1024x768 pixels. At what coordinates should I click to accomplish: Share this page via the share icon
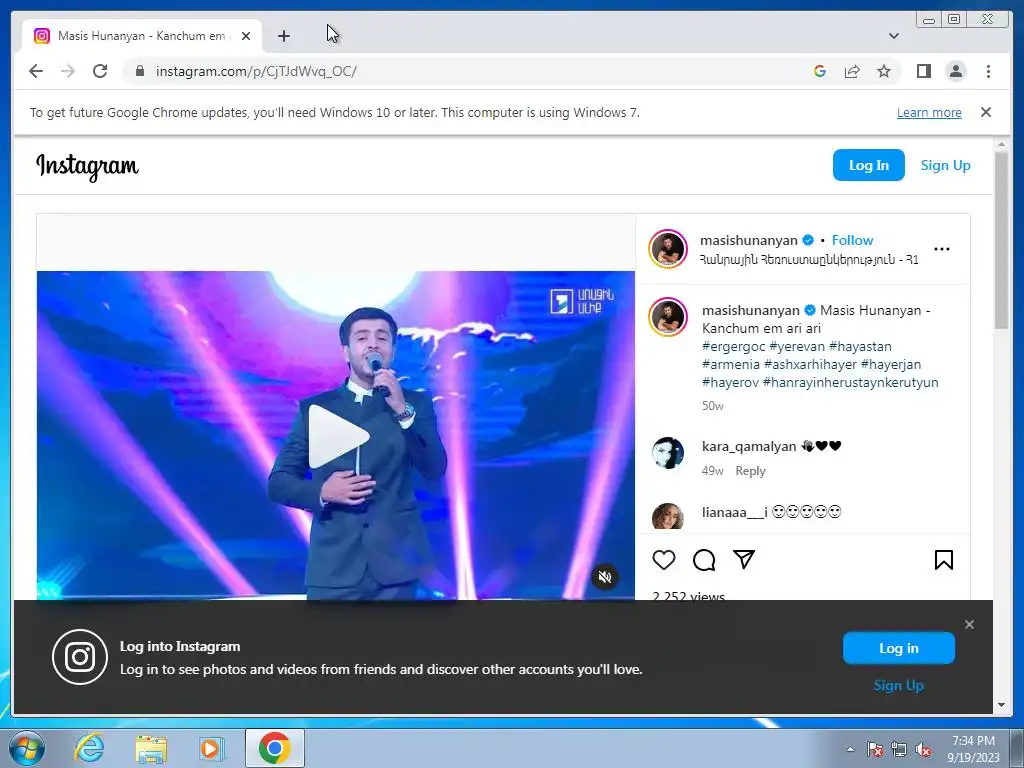click(x=852, y=71)
